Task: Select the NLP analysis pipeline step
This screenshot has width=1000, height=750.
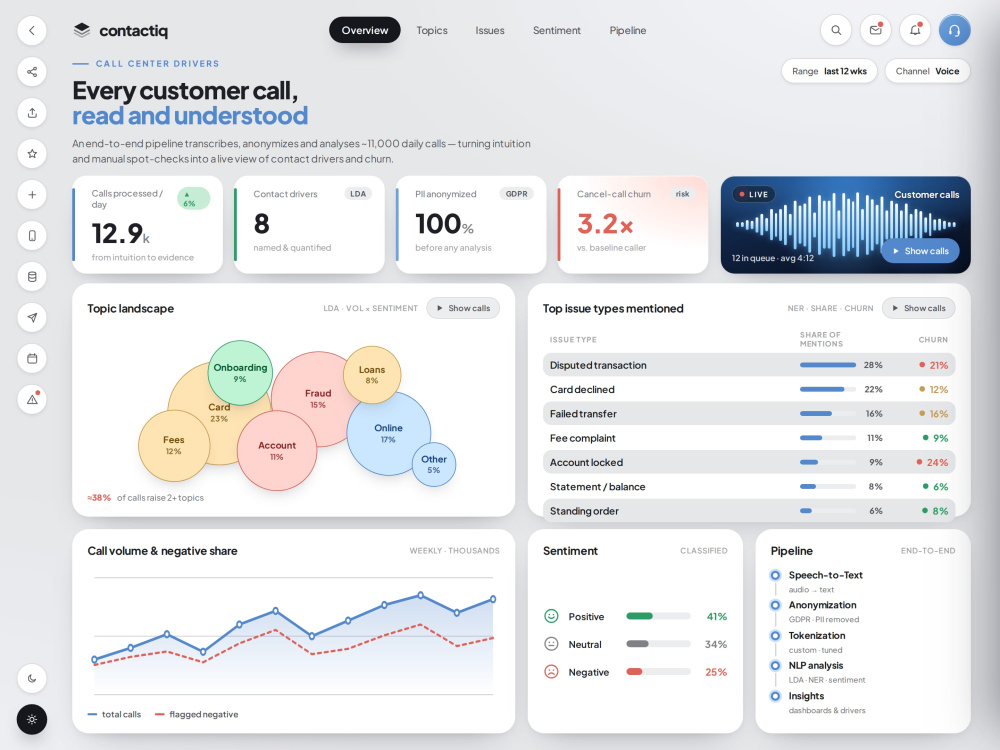Action: [818, 672]
